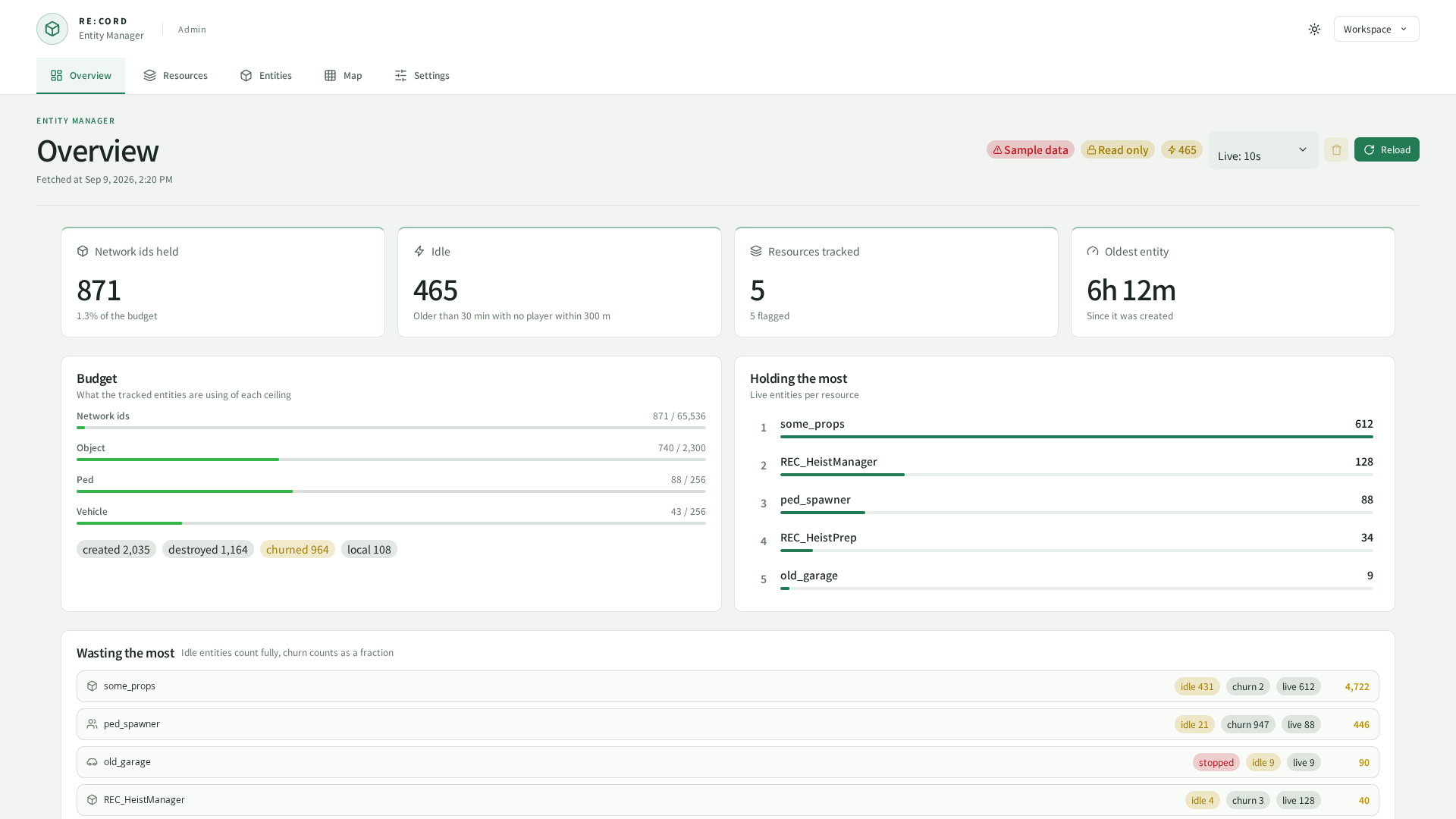Click the Reload button
1456x819 pixels.
[1386, 149]
